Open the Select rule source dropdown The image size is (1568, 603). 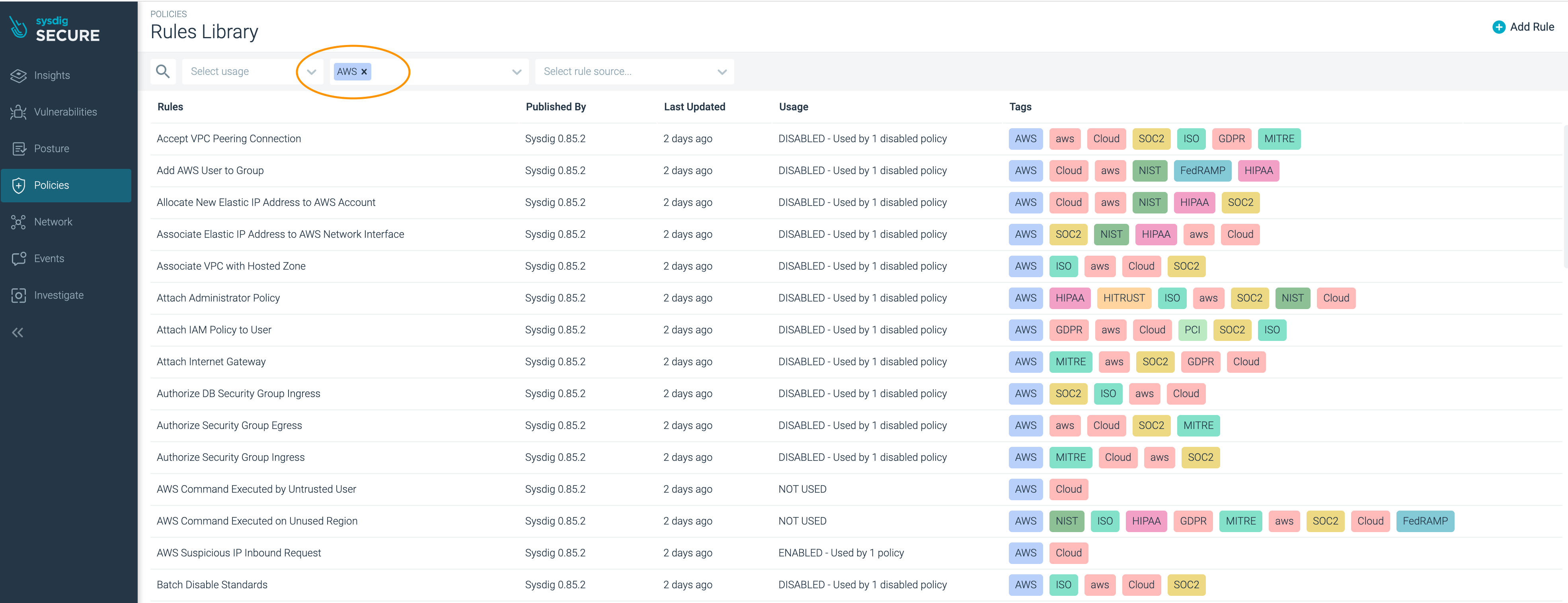coord(722,72)
